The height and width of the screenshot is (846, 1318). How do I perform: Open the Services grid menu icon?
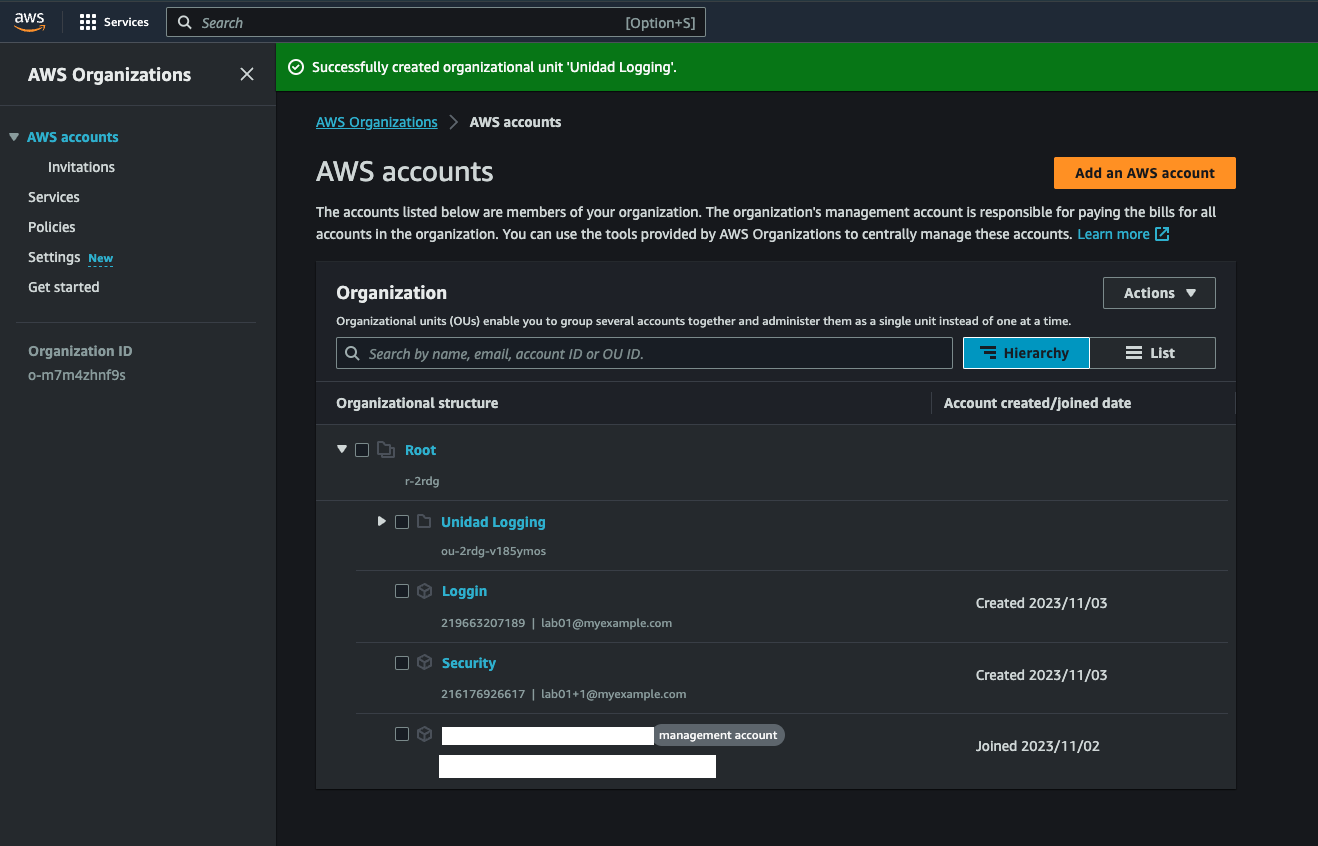point(88,22)
